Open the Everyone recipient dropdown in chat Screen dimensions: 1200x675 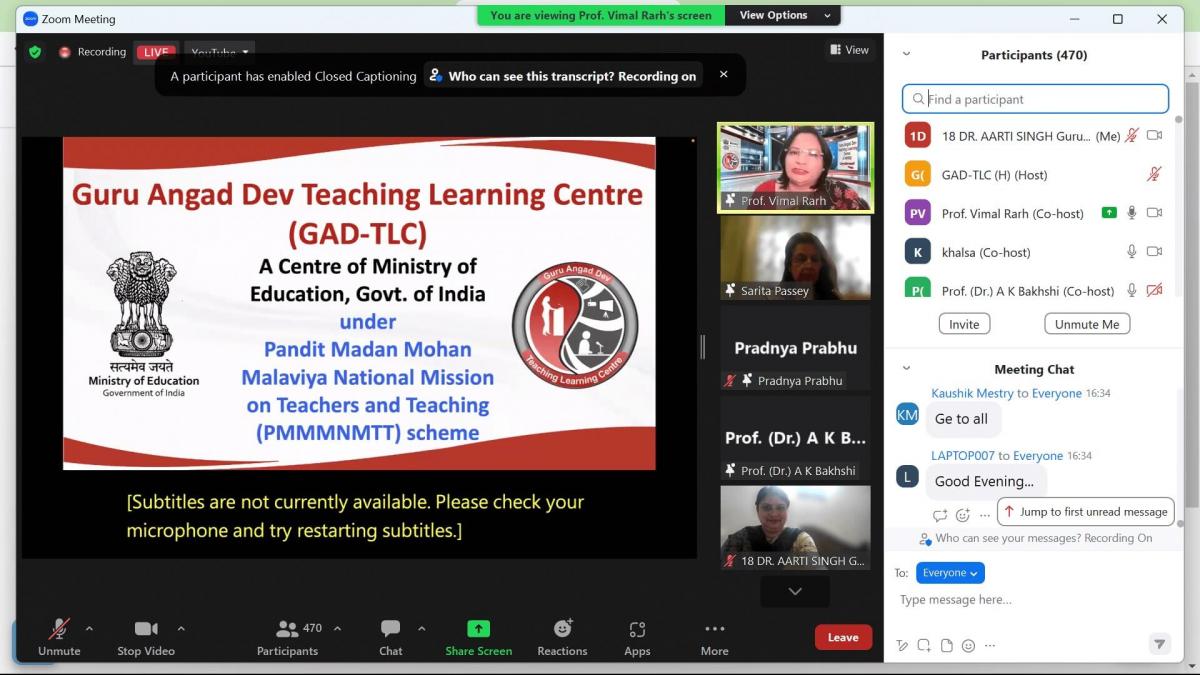(950, 573)
